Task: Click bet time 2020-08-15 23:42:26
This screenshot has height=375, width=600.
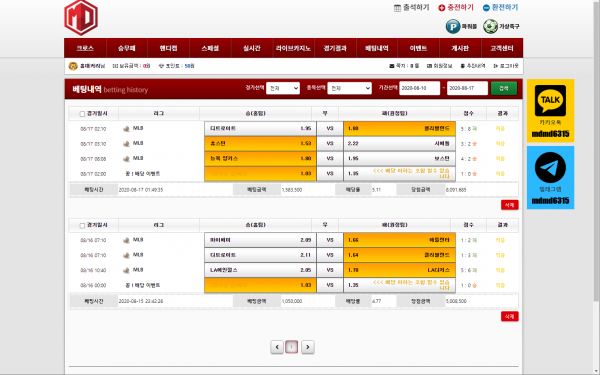Action: pyautogui.click(x=141, y=301)
